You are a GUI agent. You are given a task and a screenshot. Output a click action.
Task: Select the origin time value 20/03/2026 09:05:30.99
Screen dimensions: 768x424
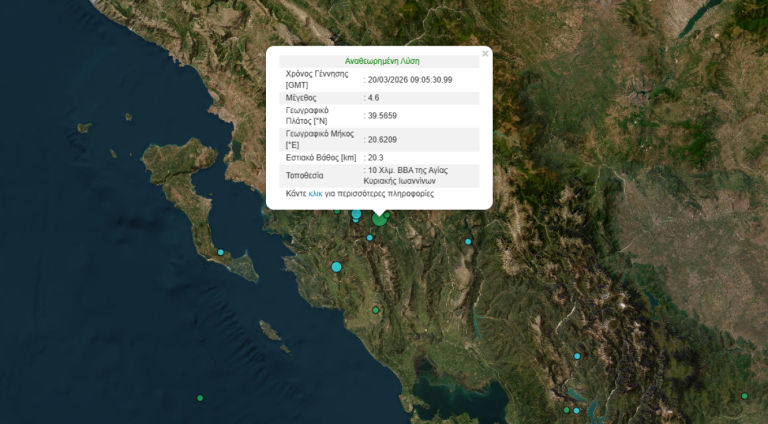pos(410,79)
